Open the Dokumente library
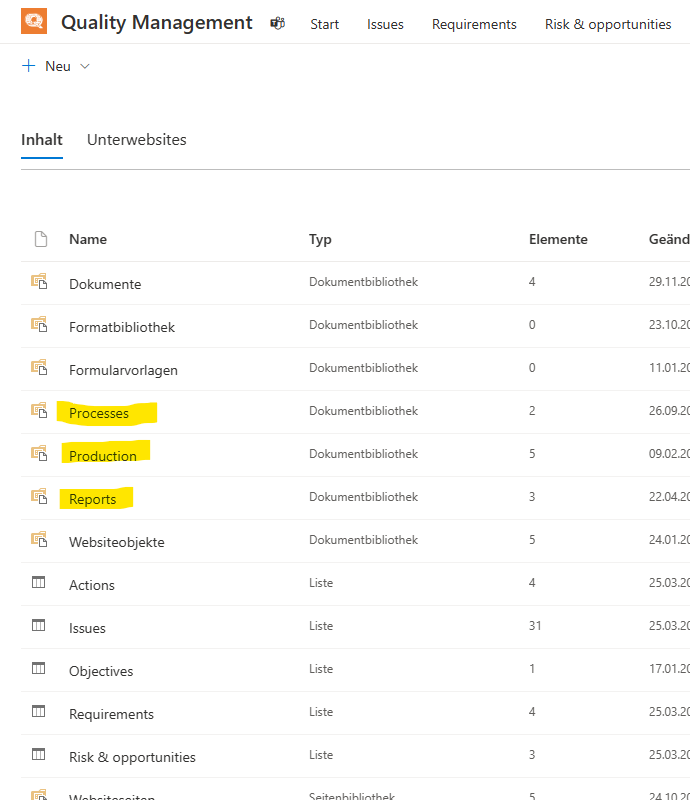The width and height of the screenshot is (690, 800). click(105, 283)
